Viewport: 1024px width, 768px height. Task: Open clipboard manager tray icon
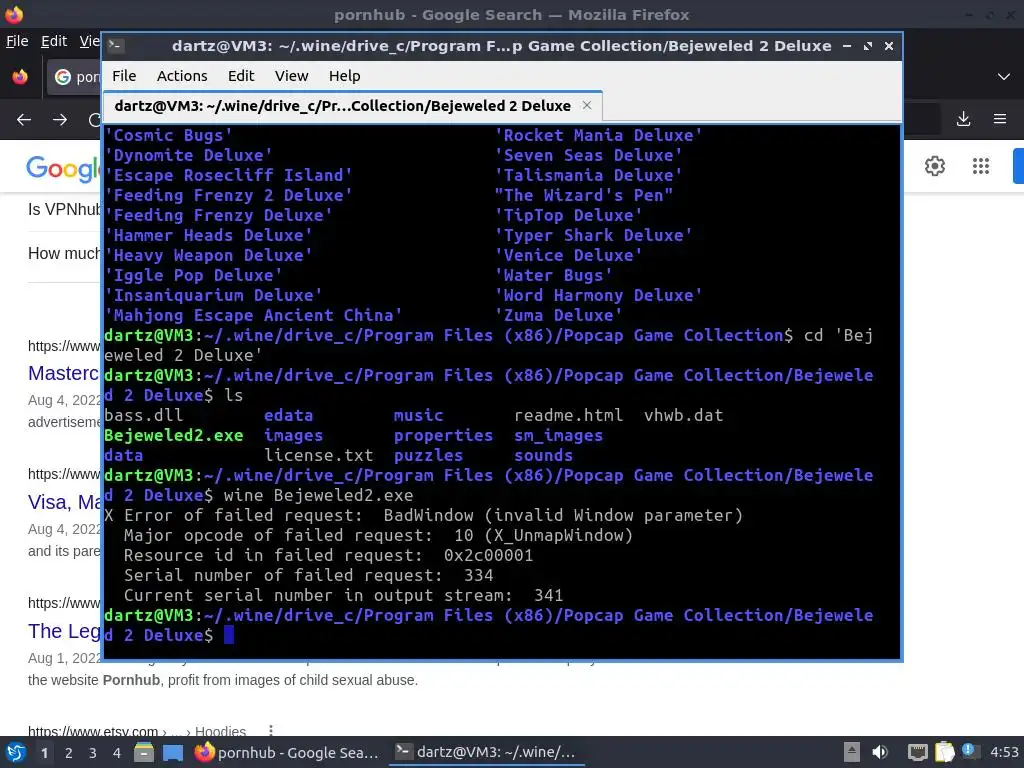(944, 752)
